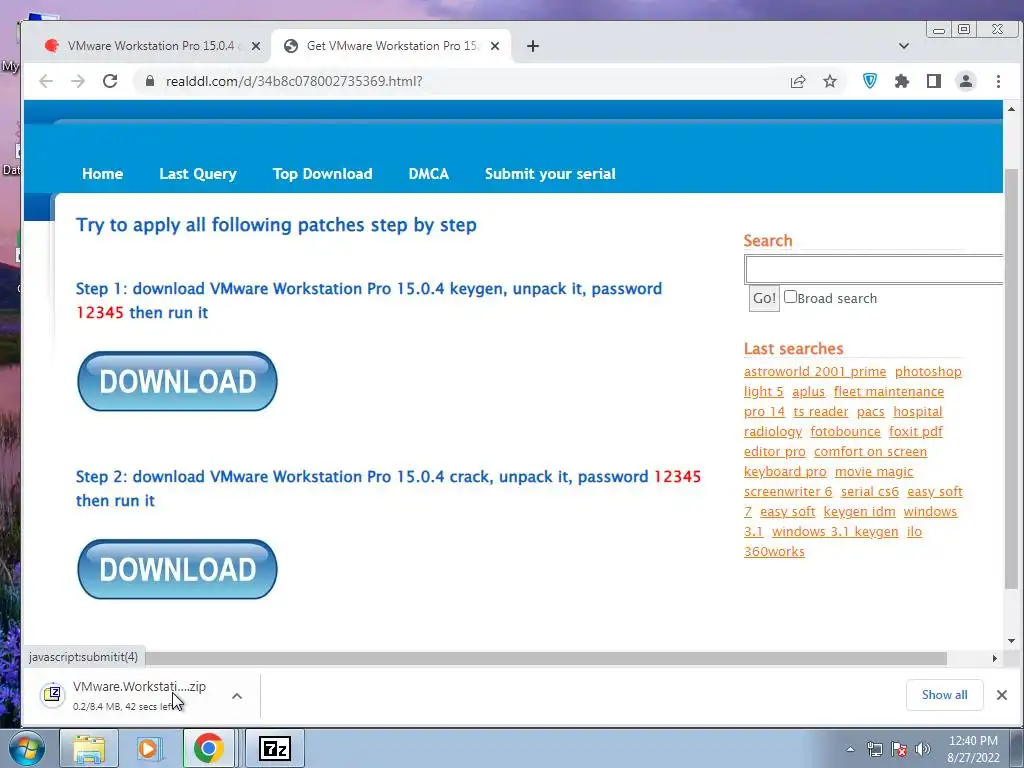Open the comfort on screen link
Image resolution: width=1024 pixels, height=768 pixels.
871,452
